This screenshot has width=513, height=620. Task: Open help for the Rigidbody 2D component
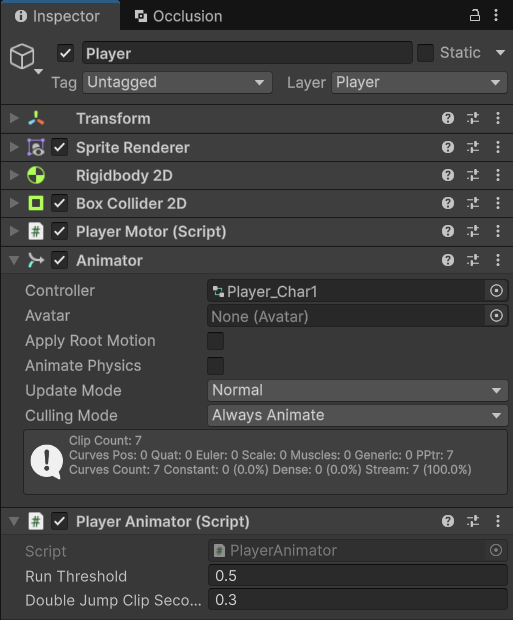coord(448,175)
